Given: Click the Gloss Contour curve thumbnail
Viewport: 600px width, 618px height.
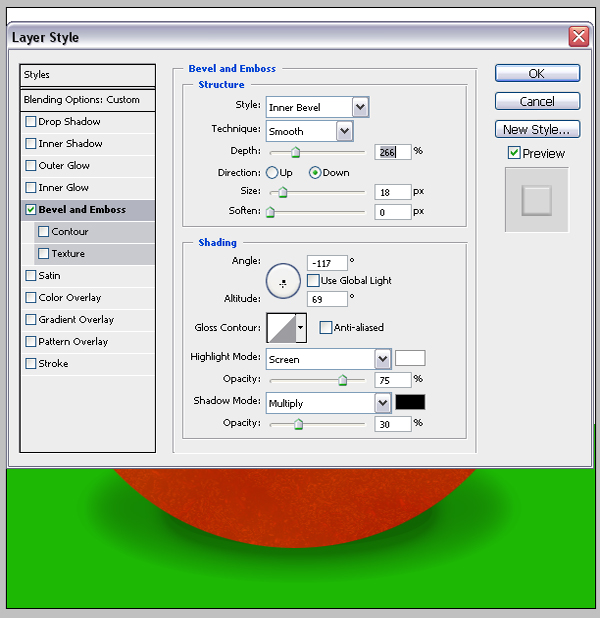Looking at the screenshot, I should tap(281, 328).
